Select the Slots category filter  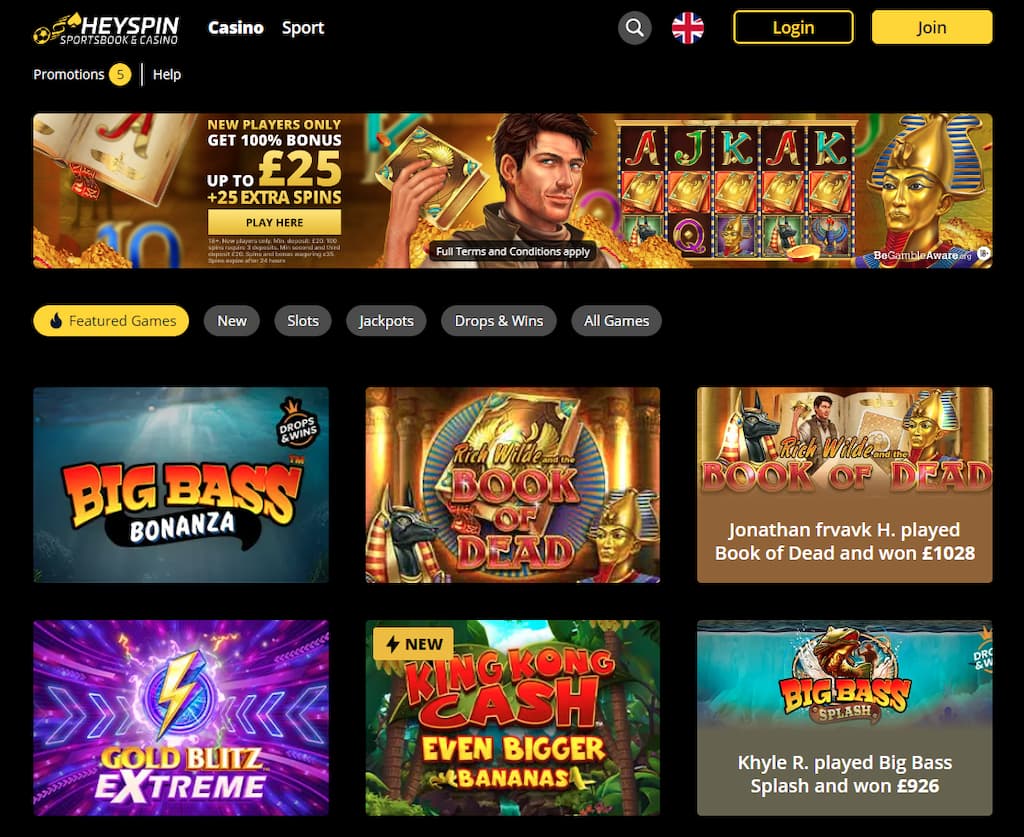303,321
